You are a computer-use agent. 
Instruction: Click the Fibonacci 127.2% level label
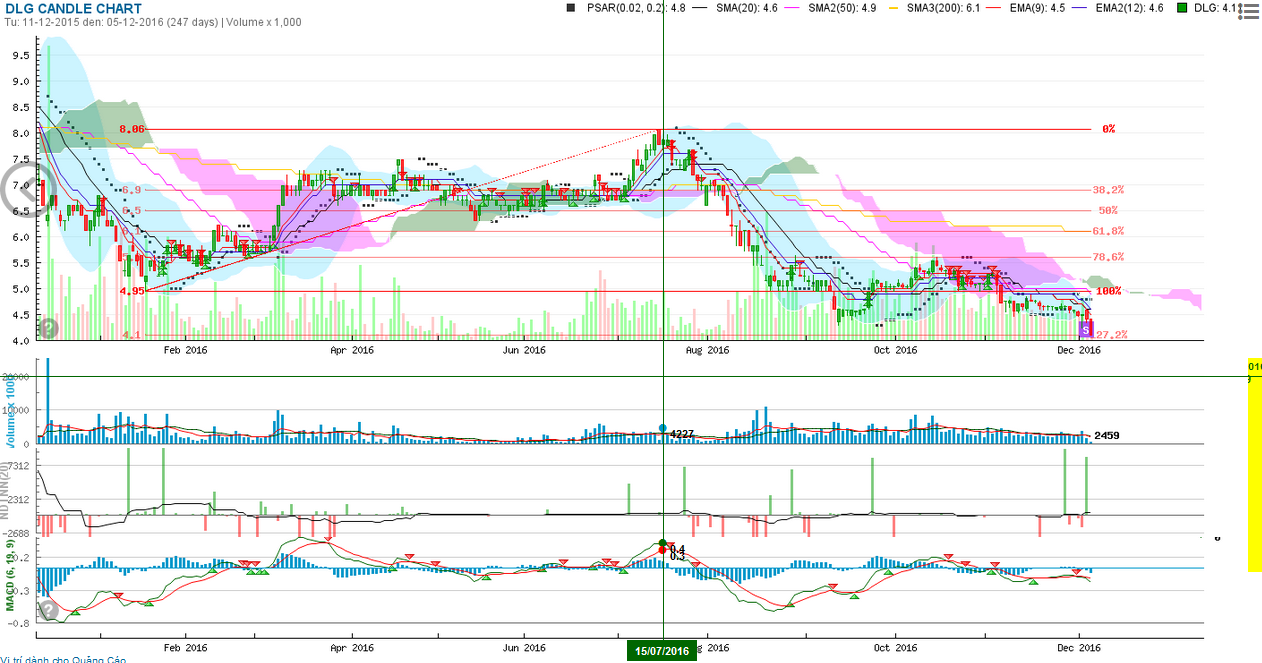[1109, 334]
